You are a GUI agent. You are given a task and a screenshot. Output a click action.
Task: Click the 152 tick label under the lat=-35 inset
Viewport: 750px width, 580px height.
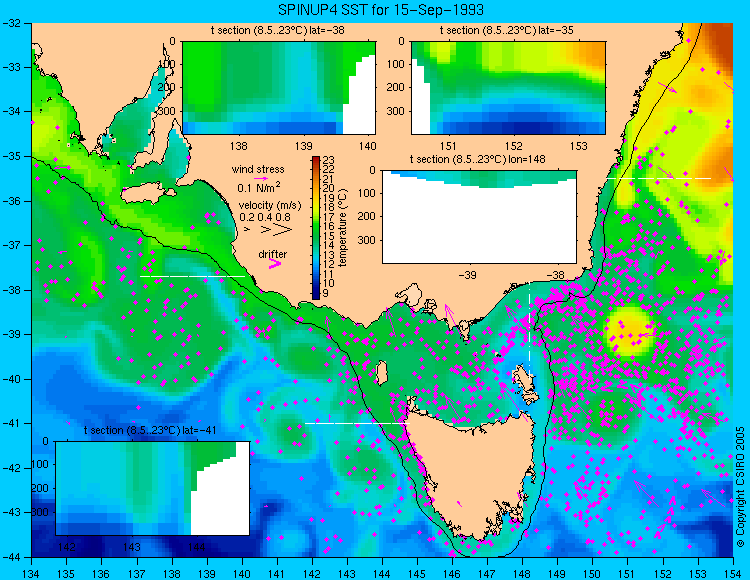[x=514, y=146]
